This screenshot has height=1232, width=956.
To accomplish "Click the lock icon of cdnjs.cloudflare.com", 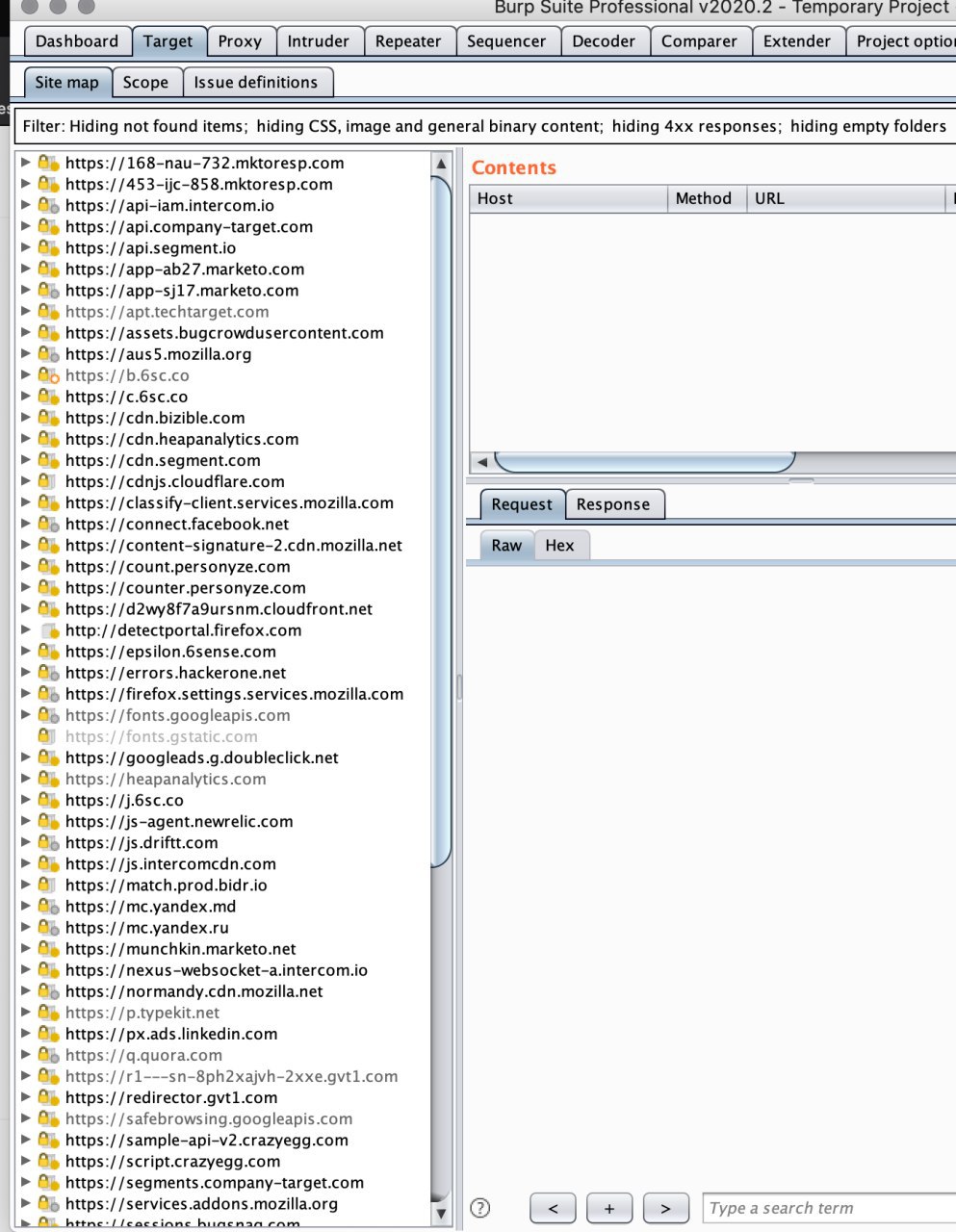I will point(48,481).
